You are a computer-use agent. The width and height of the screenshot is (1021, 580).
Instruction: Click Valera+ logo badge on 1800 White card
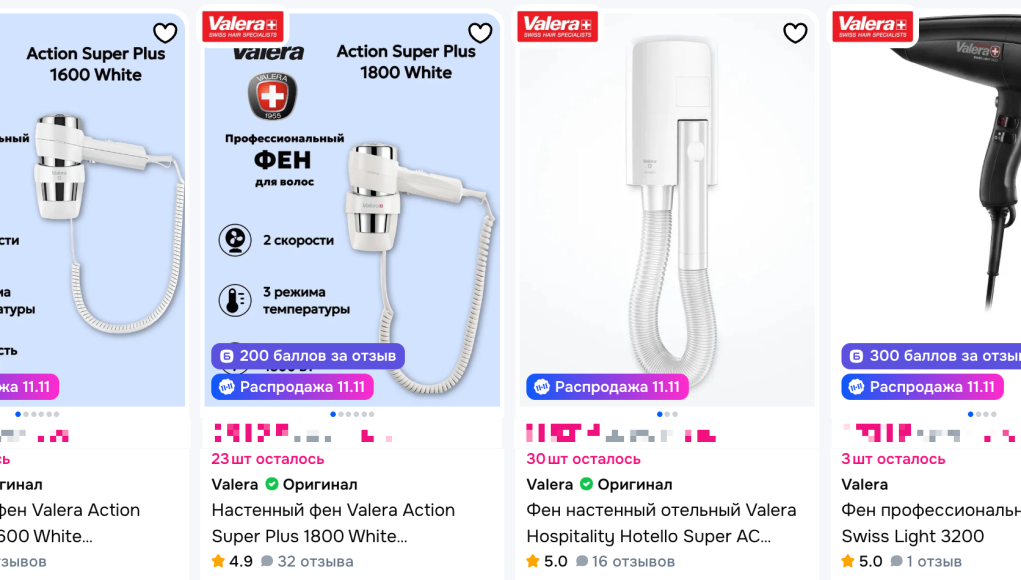click(243, 27)
